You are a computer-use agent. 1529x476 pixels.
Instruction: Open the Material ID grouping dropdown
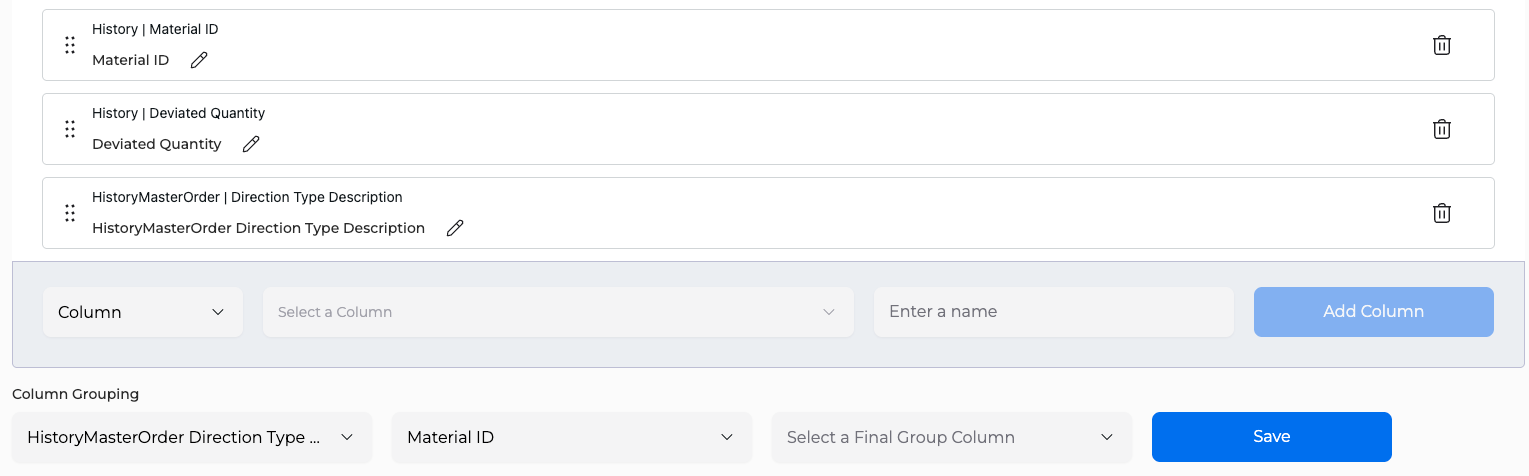click(x=572, y=437)
